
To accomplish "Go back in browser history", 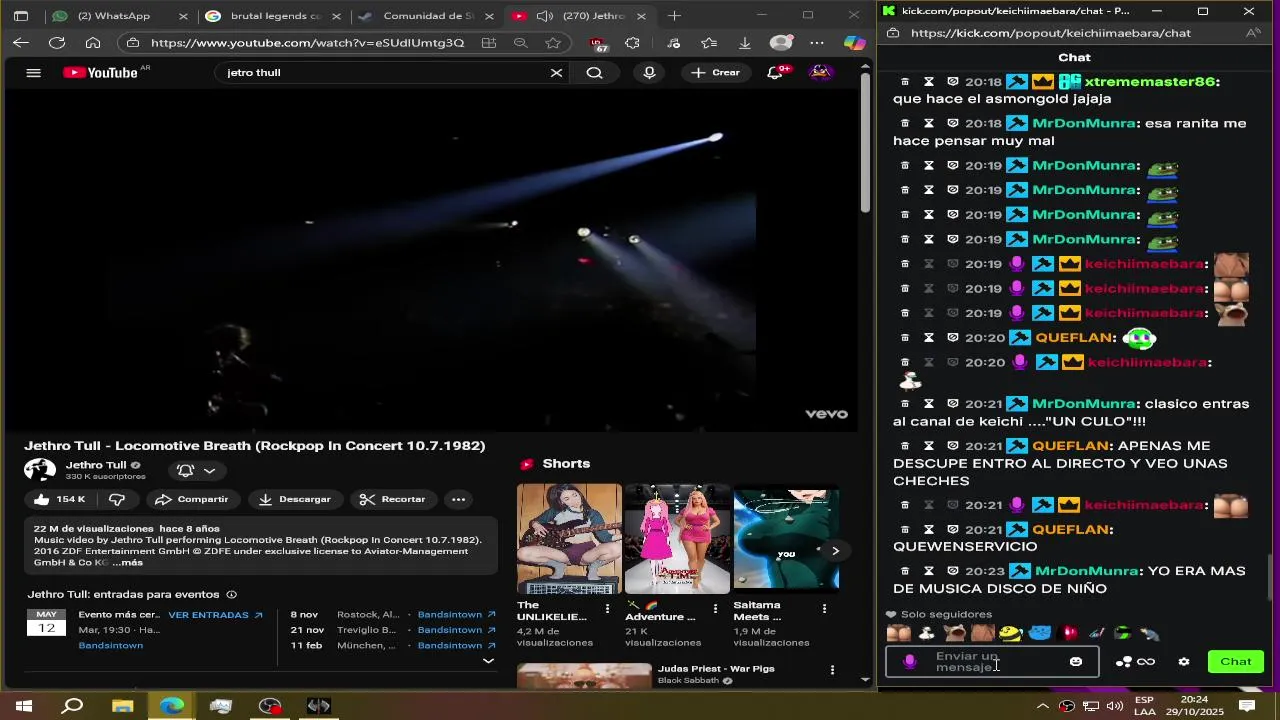I will [21, 43].
